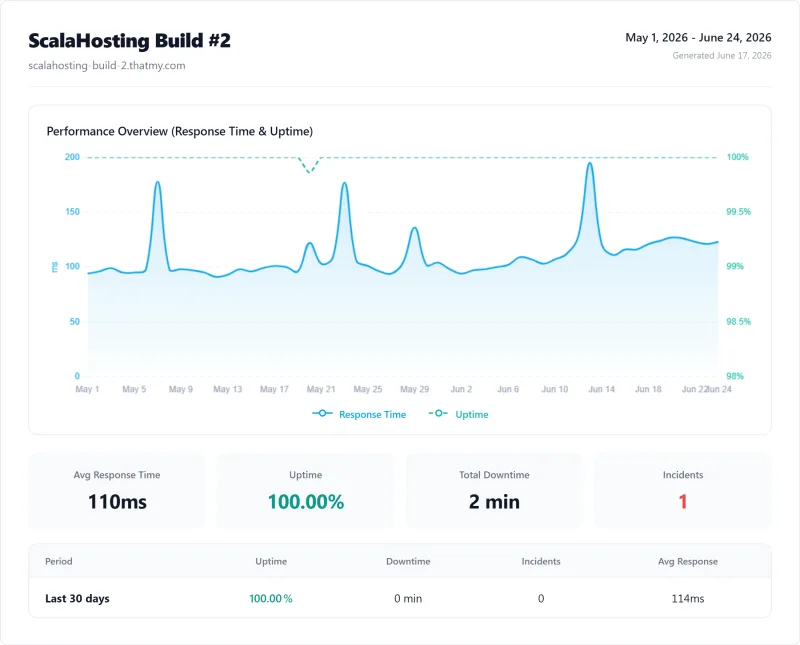800x645 pixels.
Task: Click the Jun 18 x-axis label
Action: [648, 389]
